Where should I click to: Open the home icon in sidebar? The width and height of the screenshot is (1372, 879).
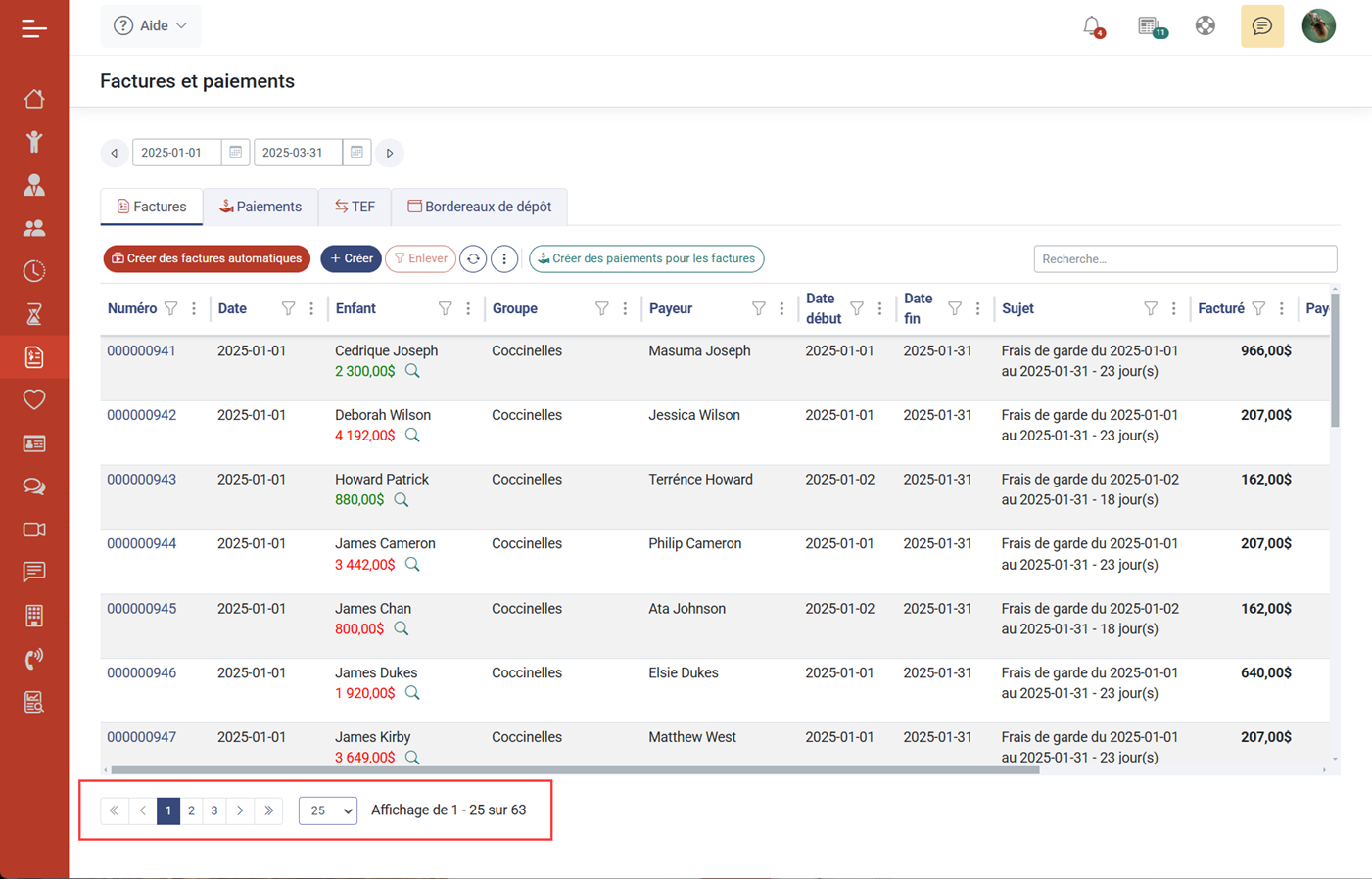click(34, 99)
